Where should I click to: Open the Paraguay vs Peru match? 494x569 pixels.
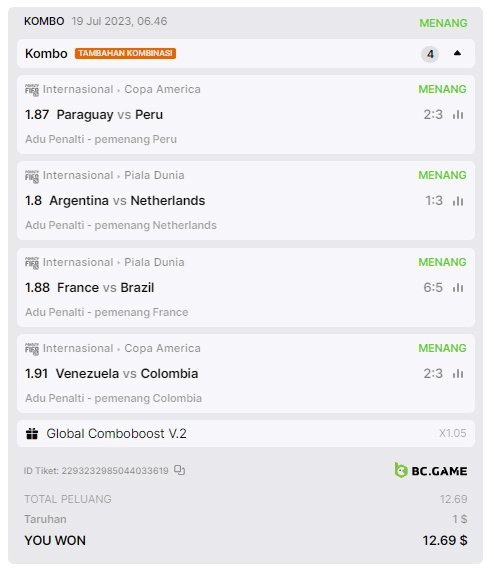point(110,115)
